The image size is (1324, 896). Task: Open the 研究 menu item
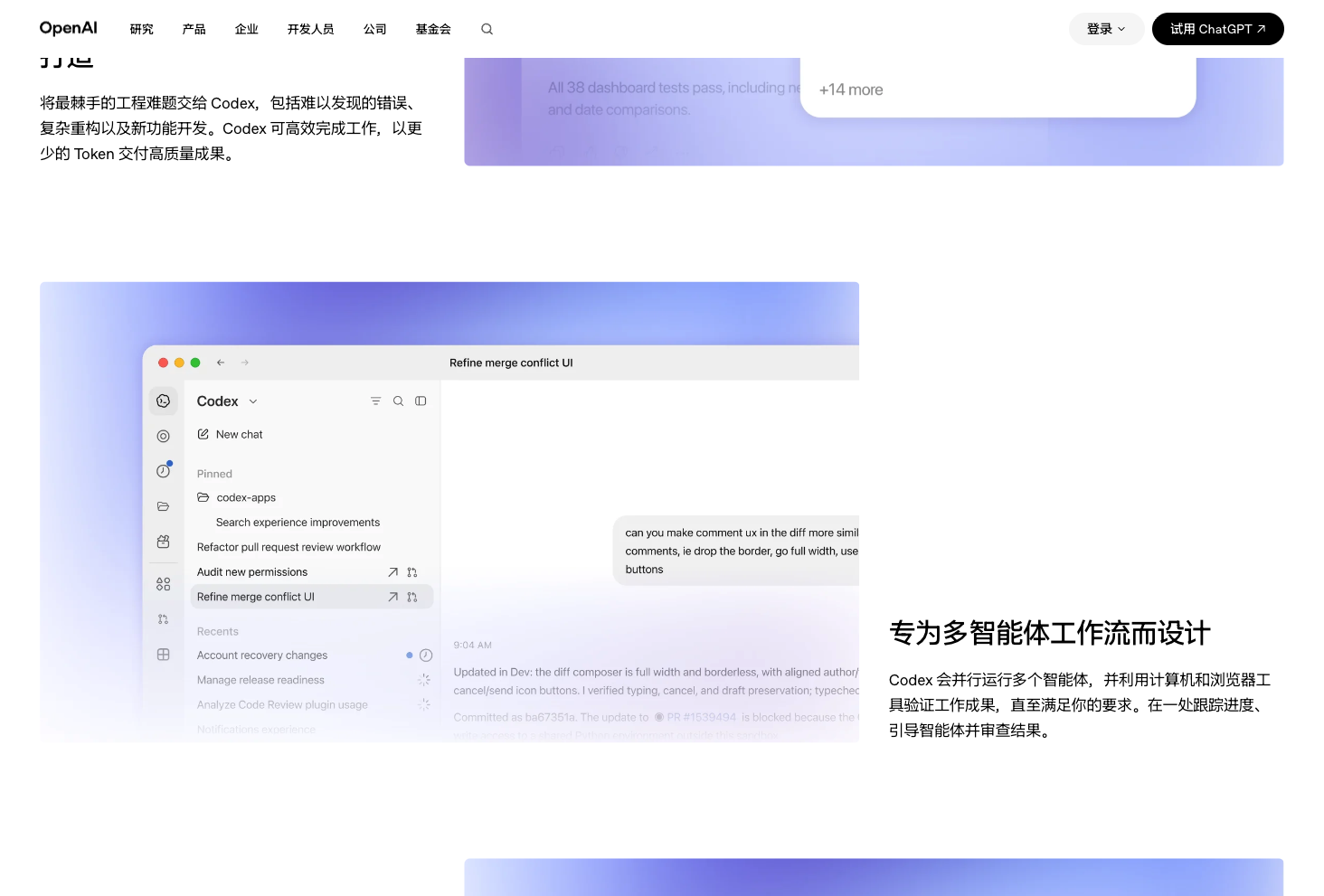point(142,29)
